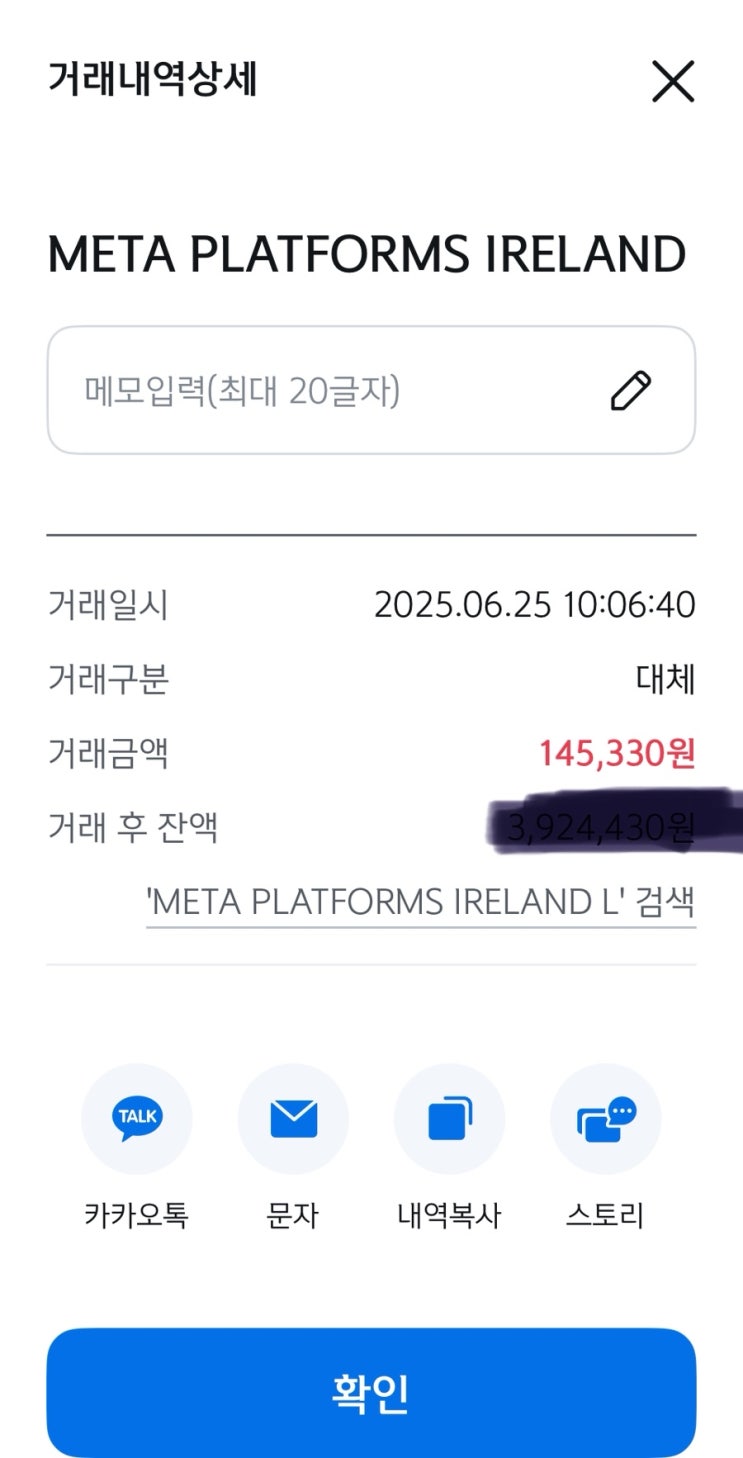Tap the scribbled-out balance amount

(600, 828)
